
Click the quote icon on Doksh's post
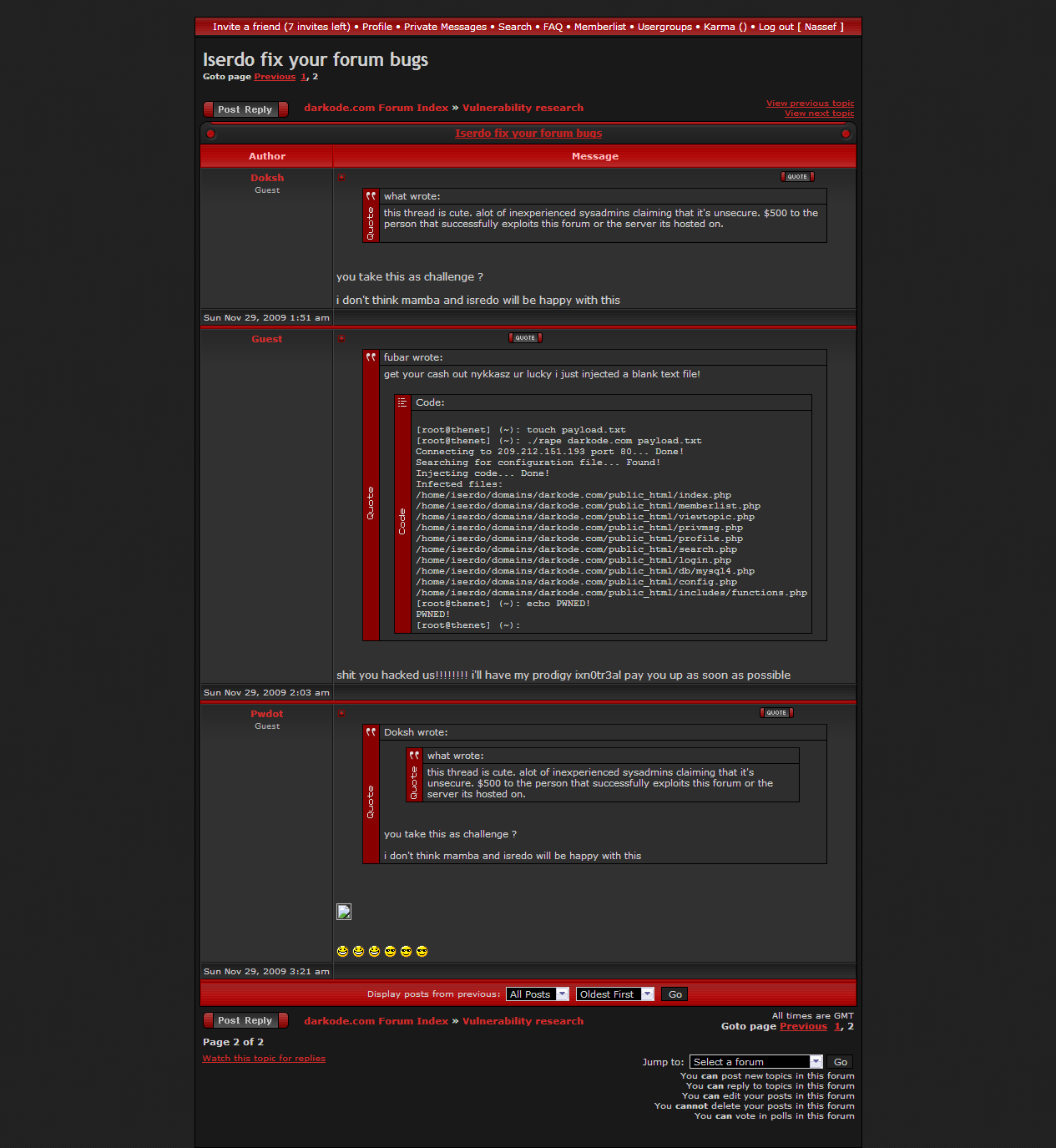(x=796, y=177)
